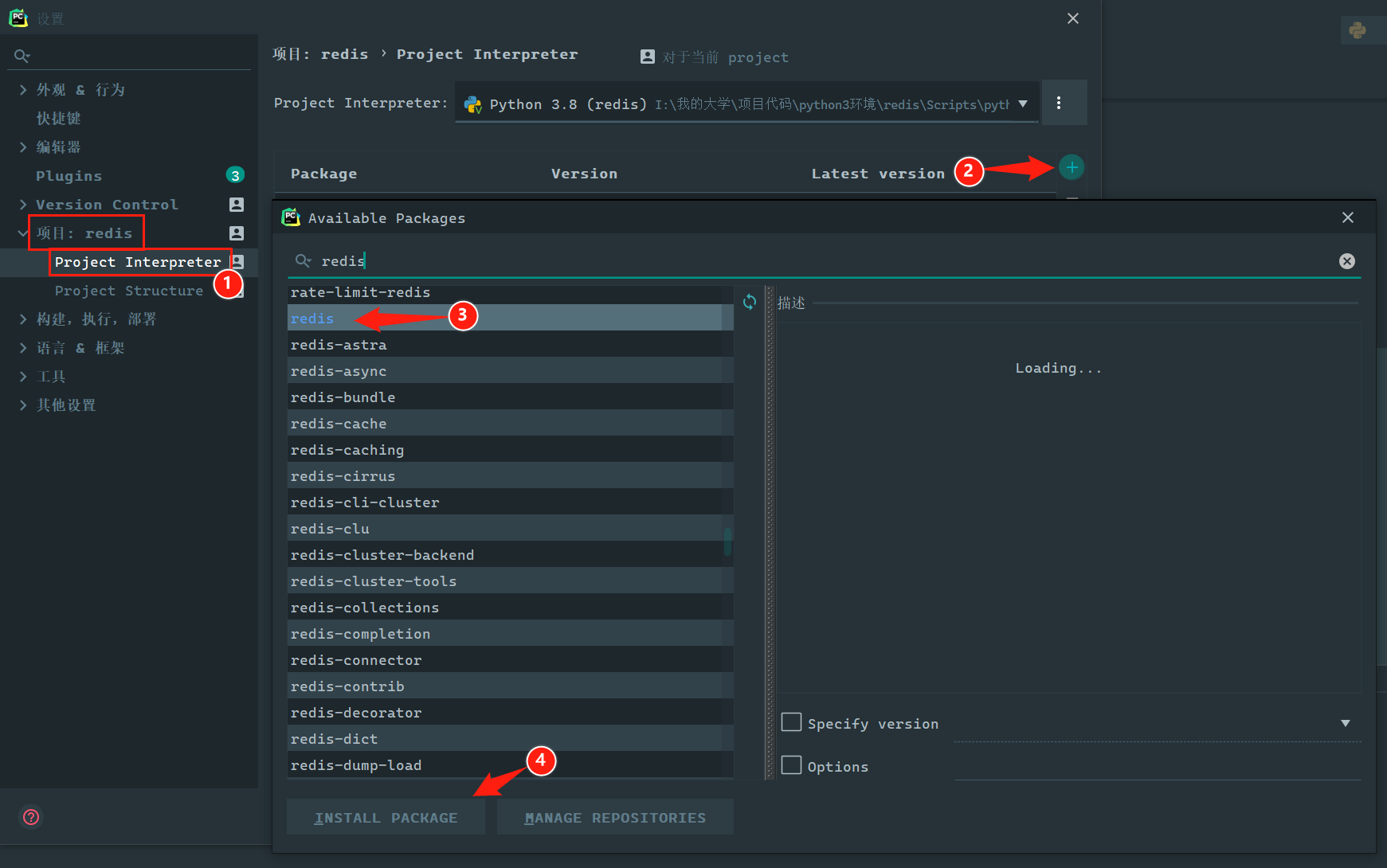
Task: Click the Install Package button
Action: (386, 817)
